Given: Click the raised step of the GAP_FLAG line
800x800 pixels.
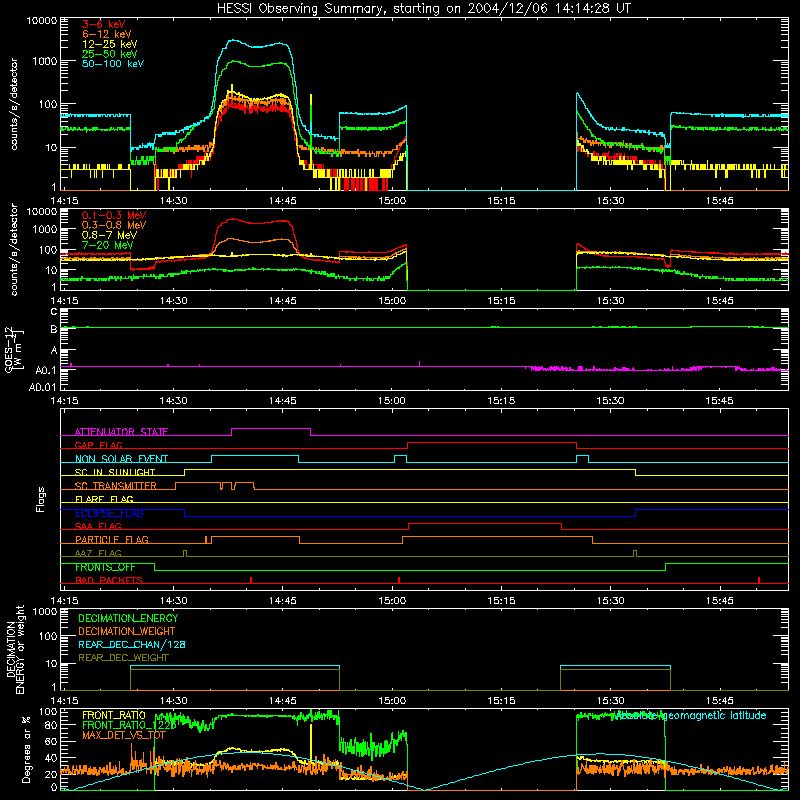Looking at the screenshot, I should (x=492, y=442).
